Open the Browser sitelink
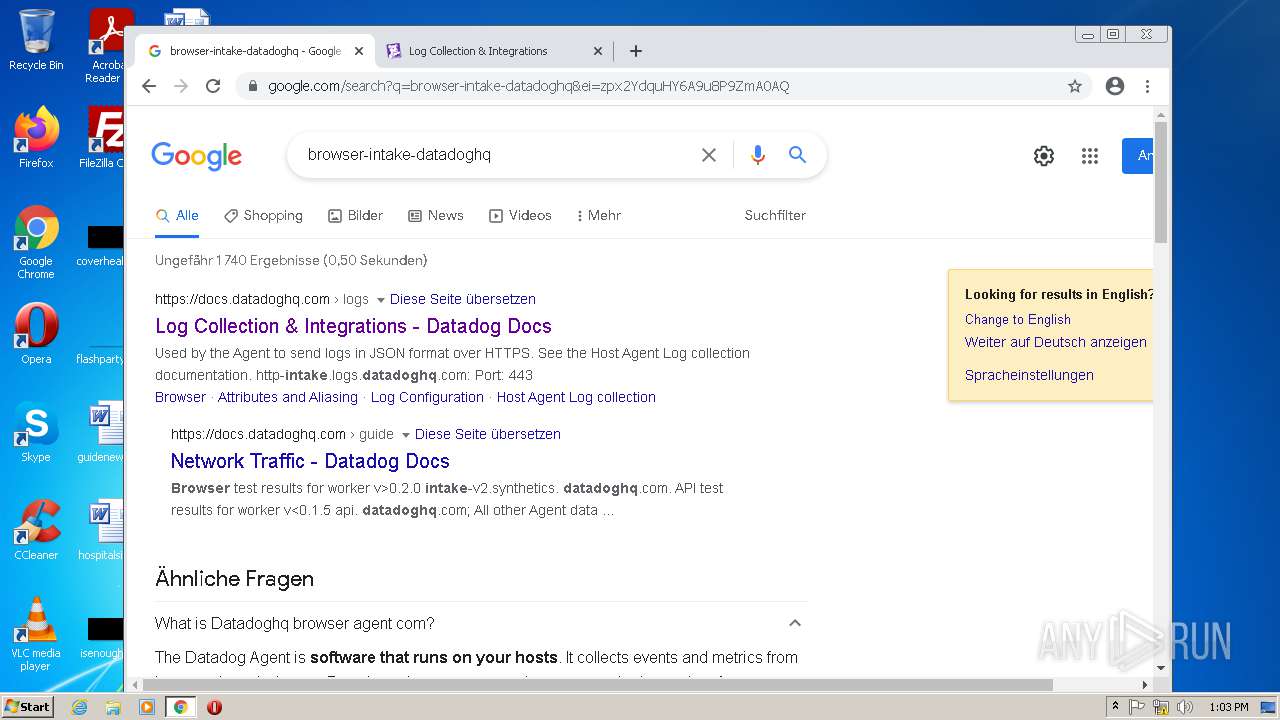 tap(180, 397)
